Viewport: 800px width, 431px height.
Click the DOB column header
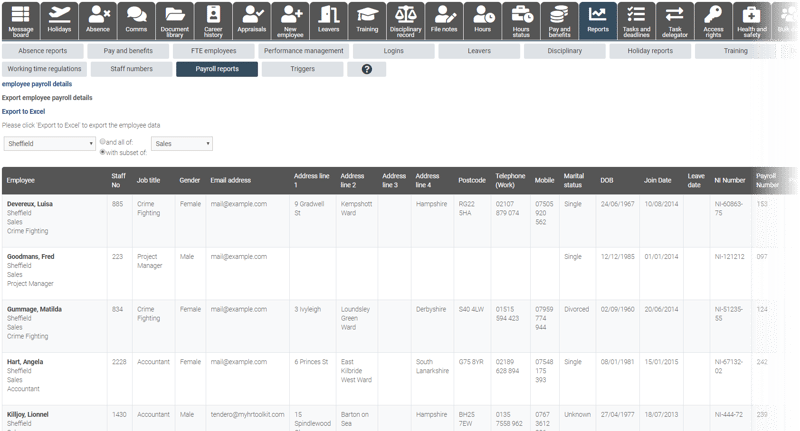point(607,180)
